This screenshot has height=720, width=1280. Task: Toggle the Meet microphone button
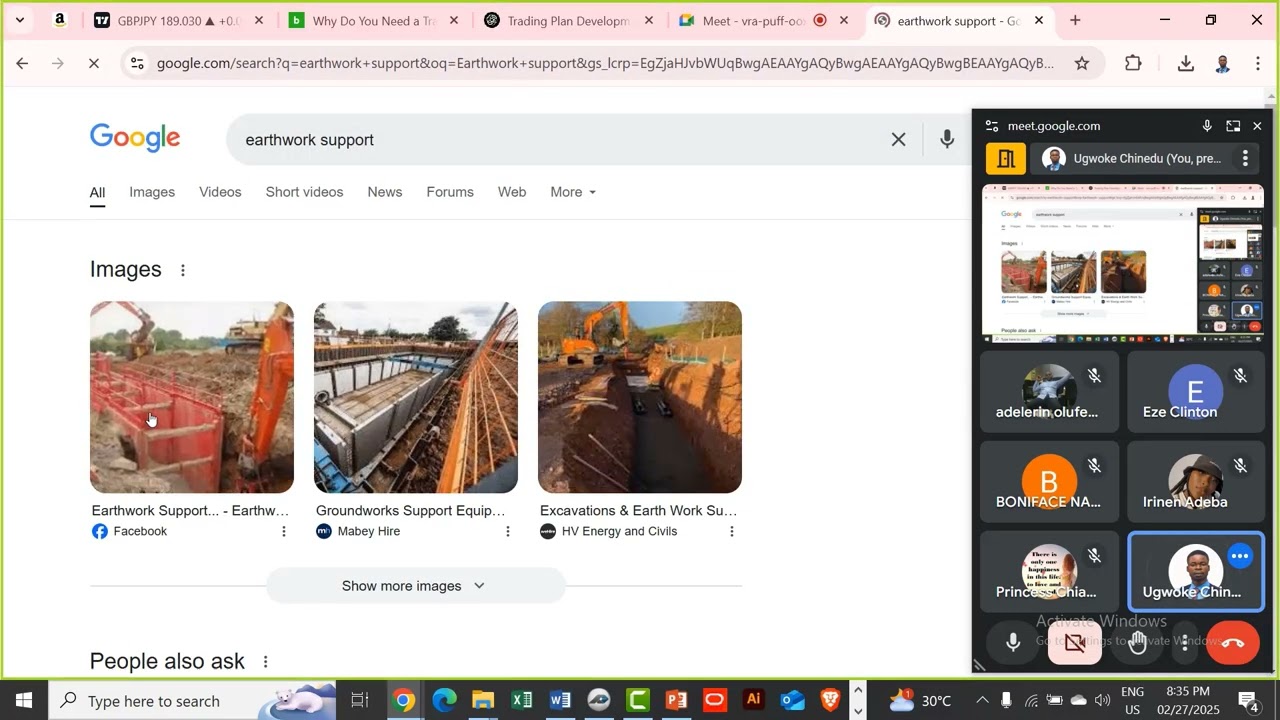click(1013, 643)
